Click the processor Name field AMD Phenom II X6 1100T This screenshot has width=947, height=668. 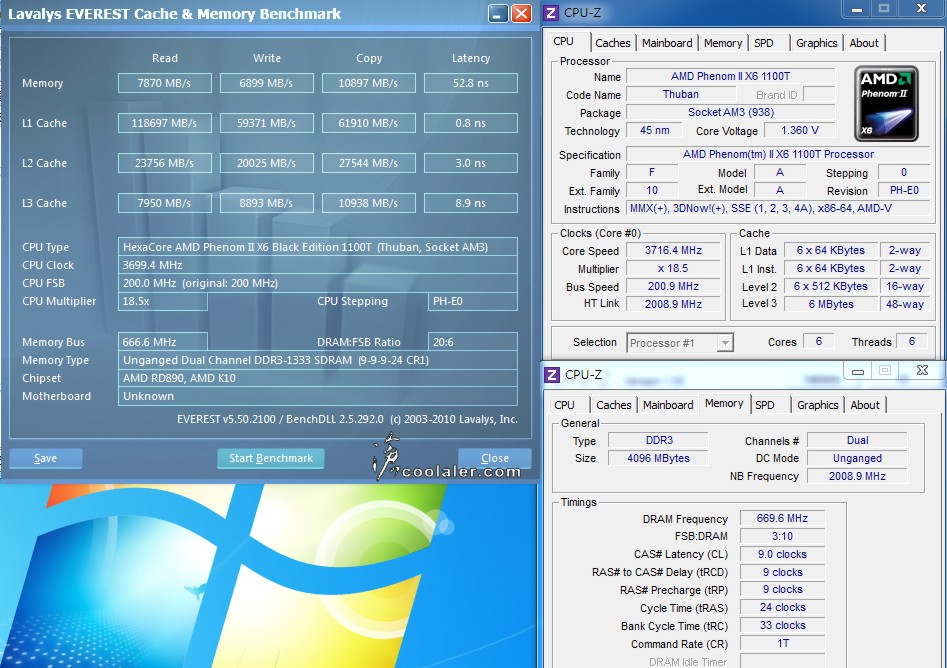[x=731, y=76]
